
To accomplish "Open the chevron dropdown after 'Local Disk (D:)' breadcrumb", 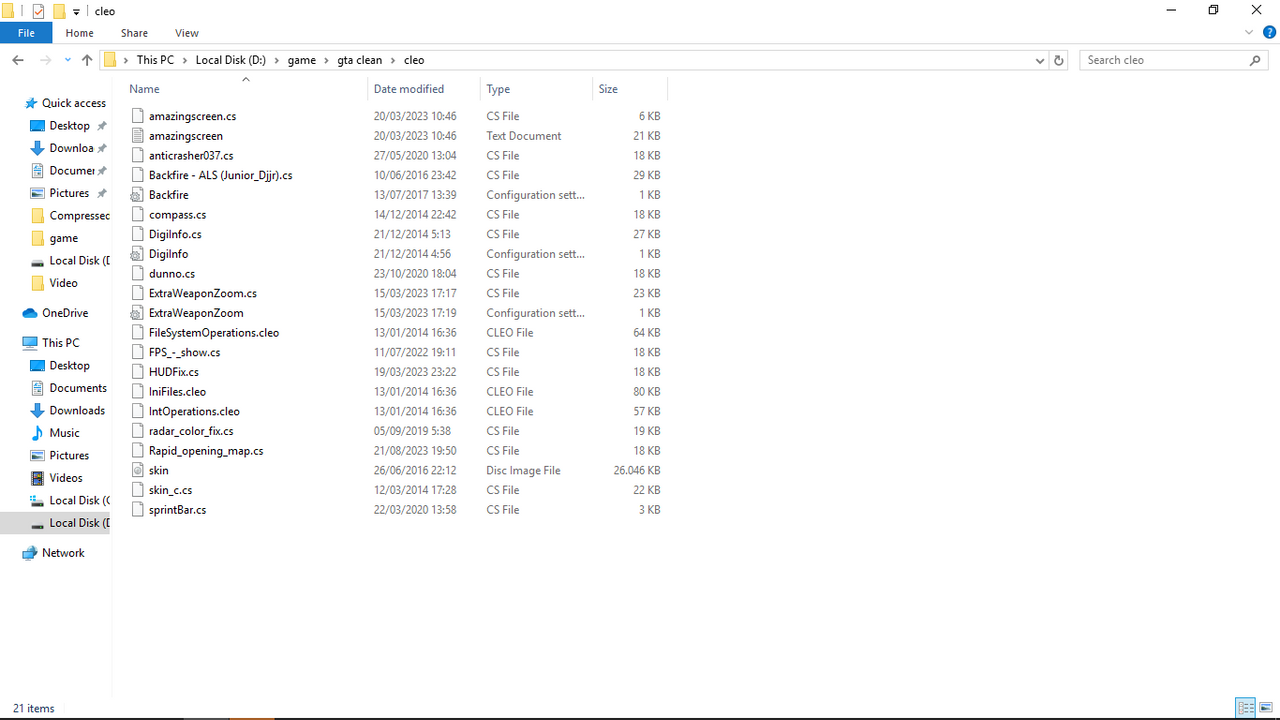I will tap(277, 60).
